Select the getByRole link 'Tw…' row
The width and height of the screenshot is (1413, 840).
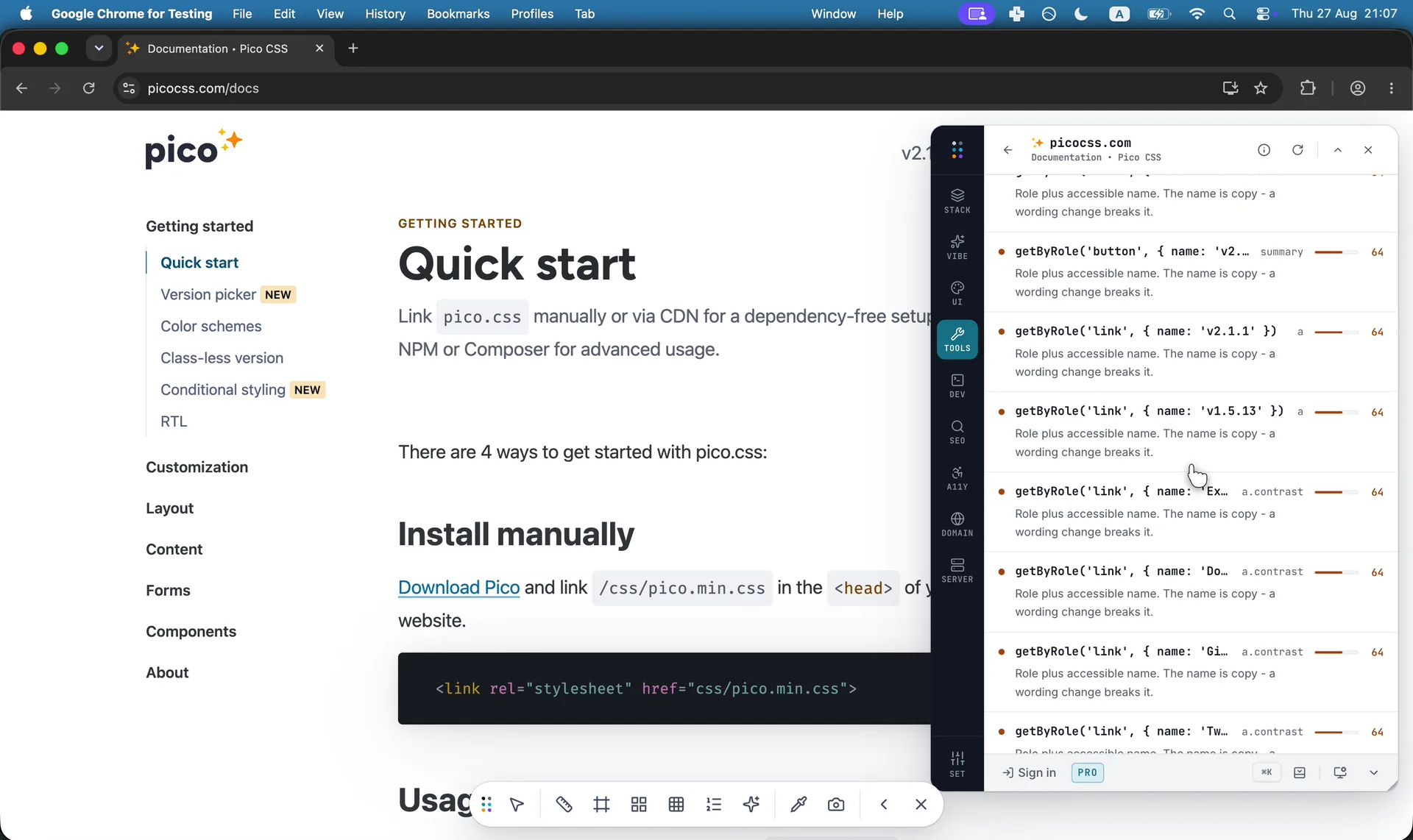coord(1191,733)
